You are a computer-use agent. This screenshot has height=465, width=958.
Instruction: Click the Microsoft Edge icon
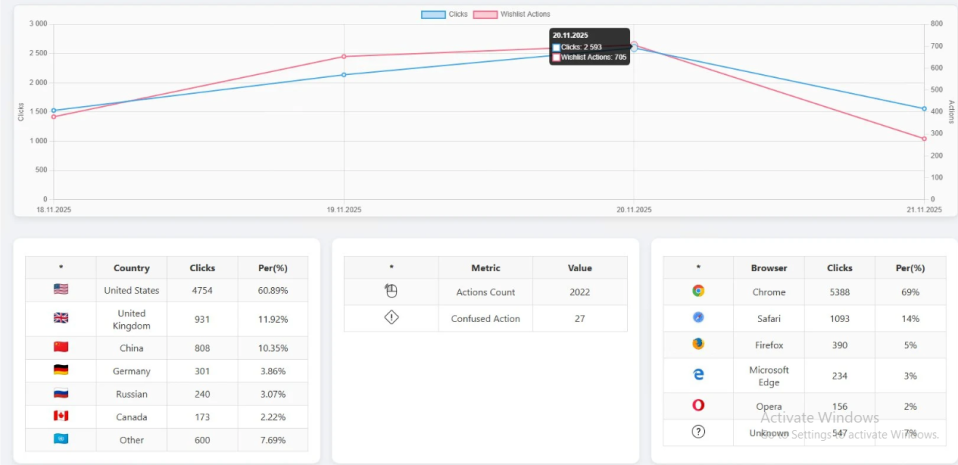pos(698,374)
